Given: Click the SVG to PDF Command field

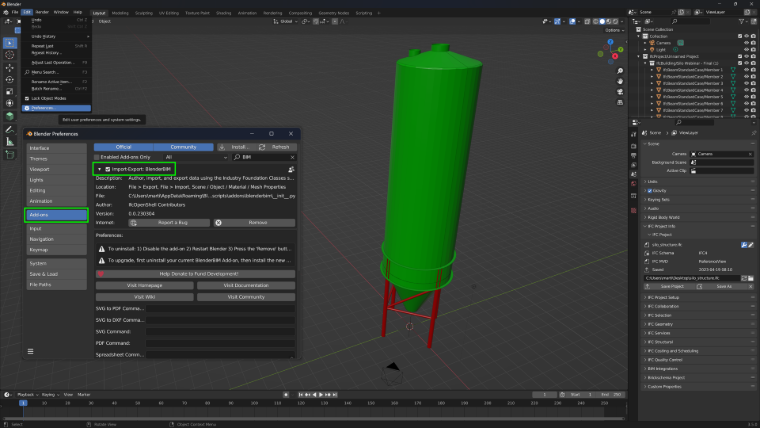Looking at the screenshot, I should point(220,308).
